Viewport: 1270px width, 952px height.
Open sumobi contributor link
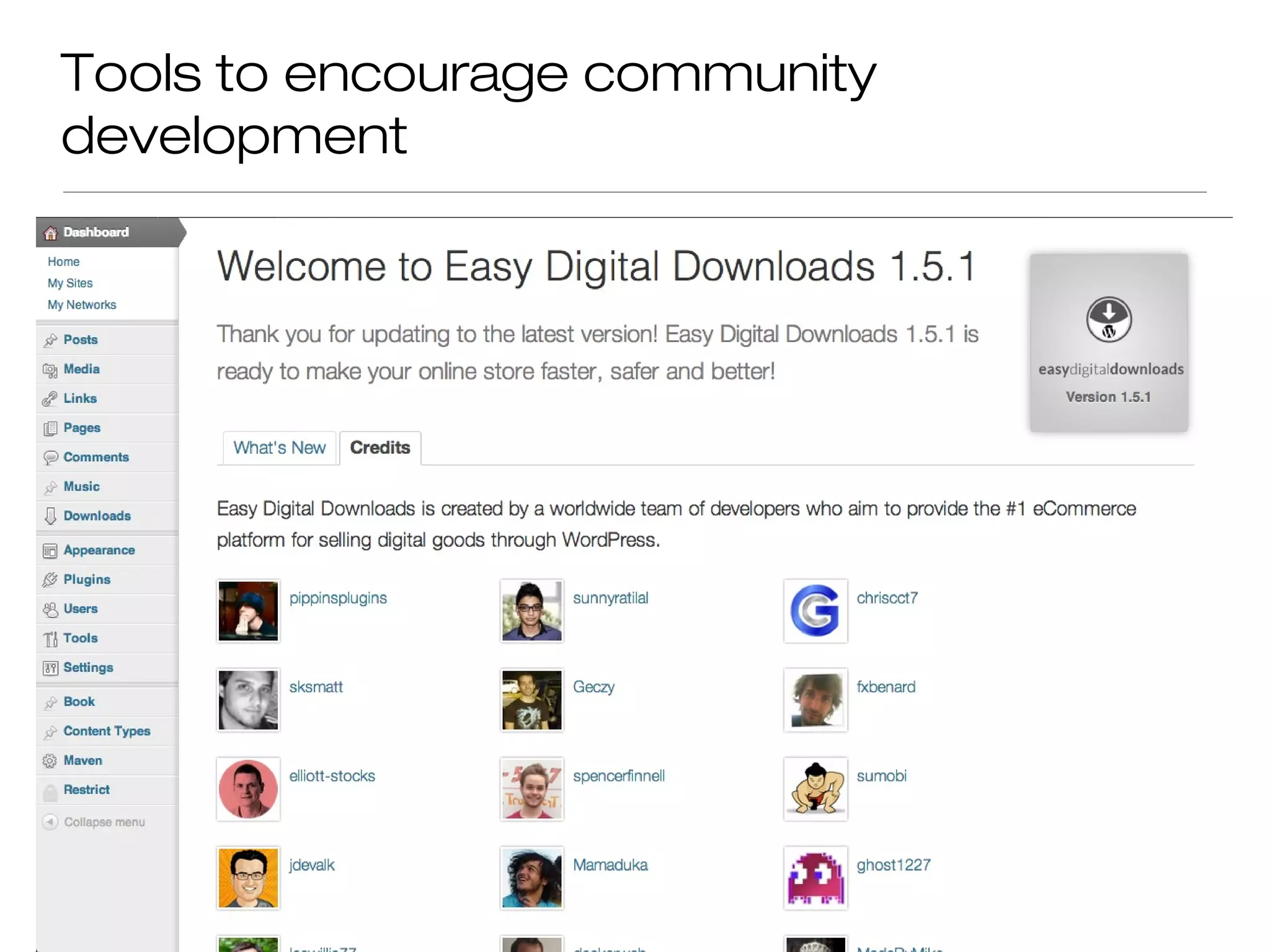[x=881, y=776]
